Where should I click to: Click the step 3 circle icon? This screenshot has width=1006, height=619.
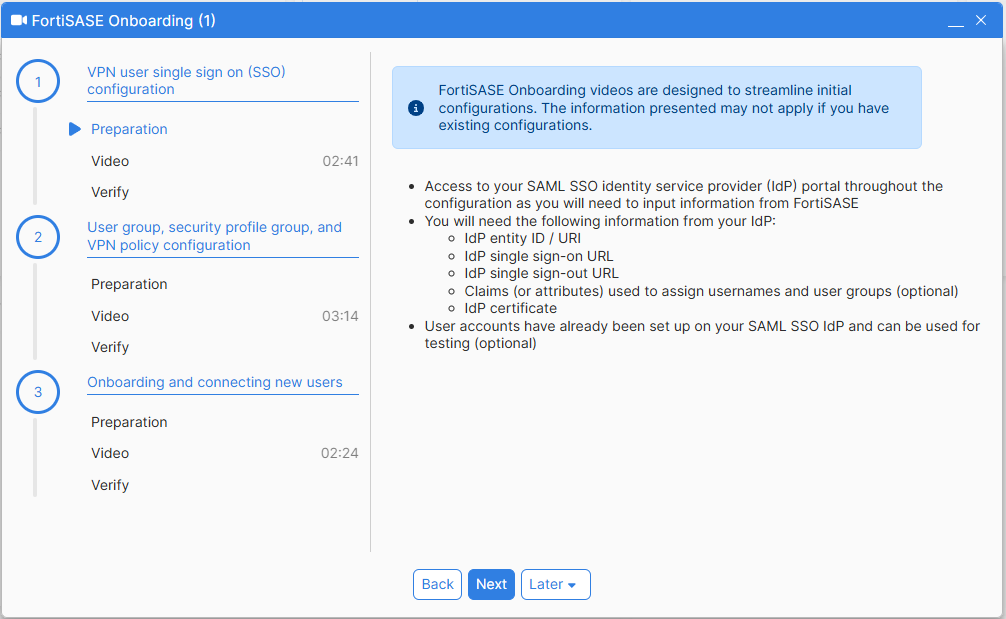(x=38, y=392)
